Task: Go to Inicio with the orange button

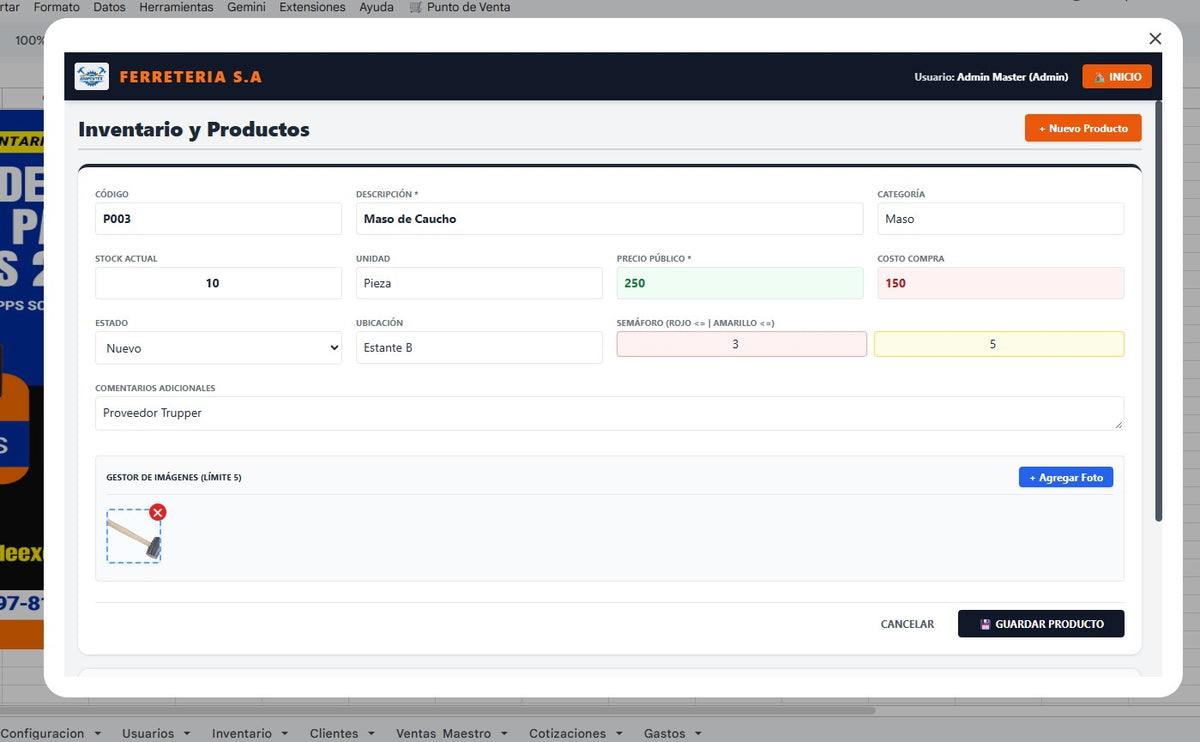Action: click(1117, 77)
